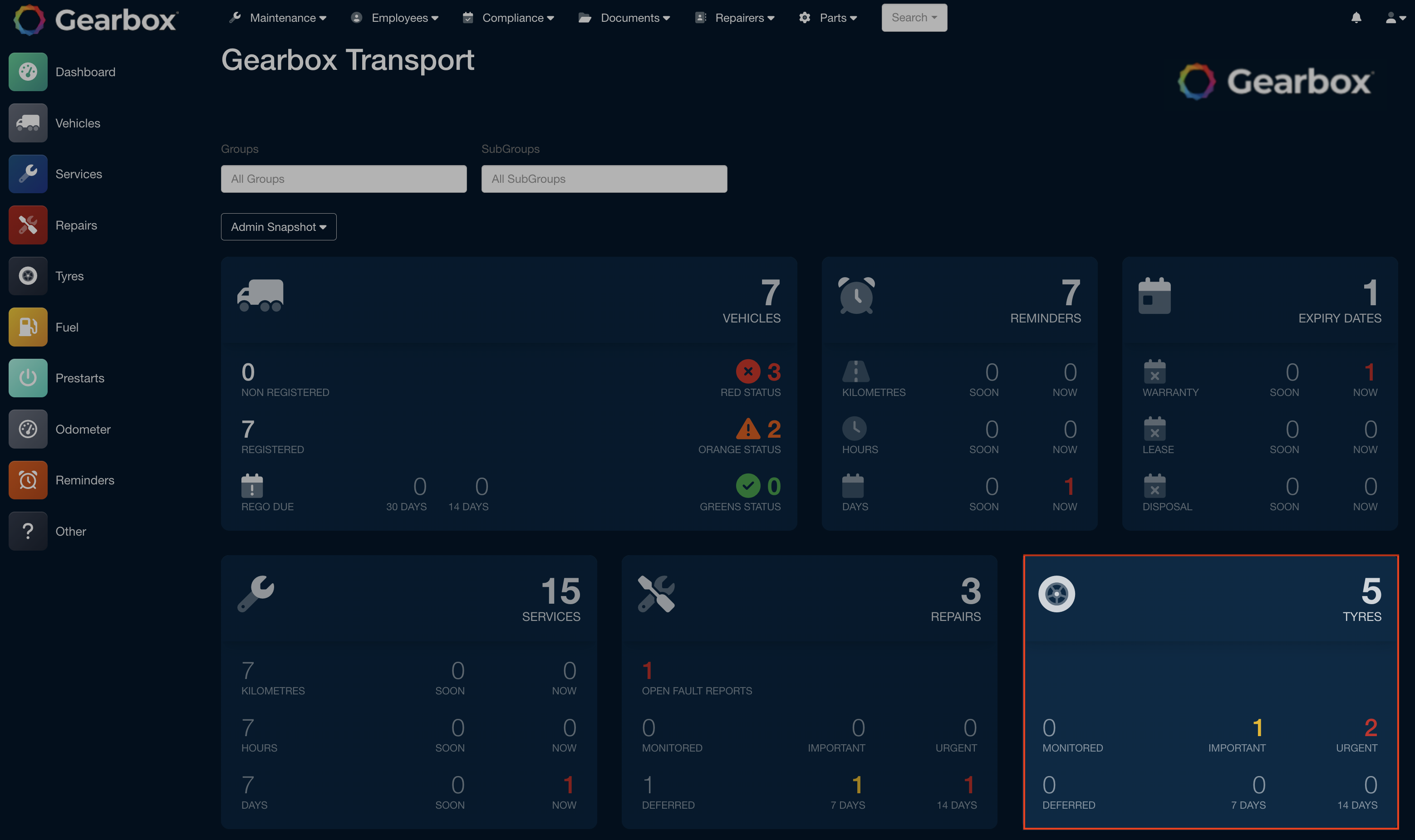Click the 7 Vehicles total
Screen dimensions: 1415x840
771,293
